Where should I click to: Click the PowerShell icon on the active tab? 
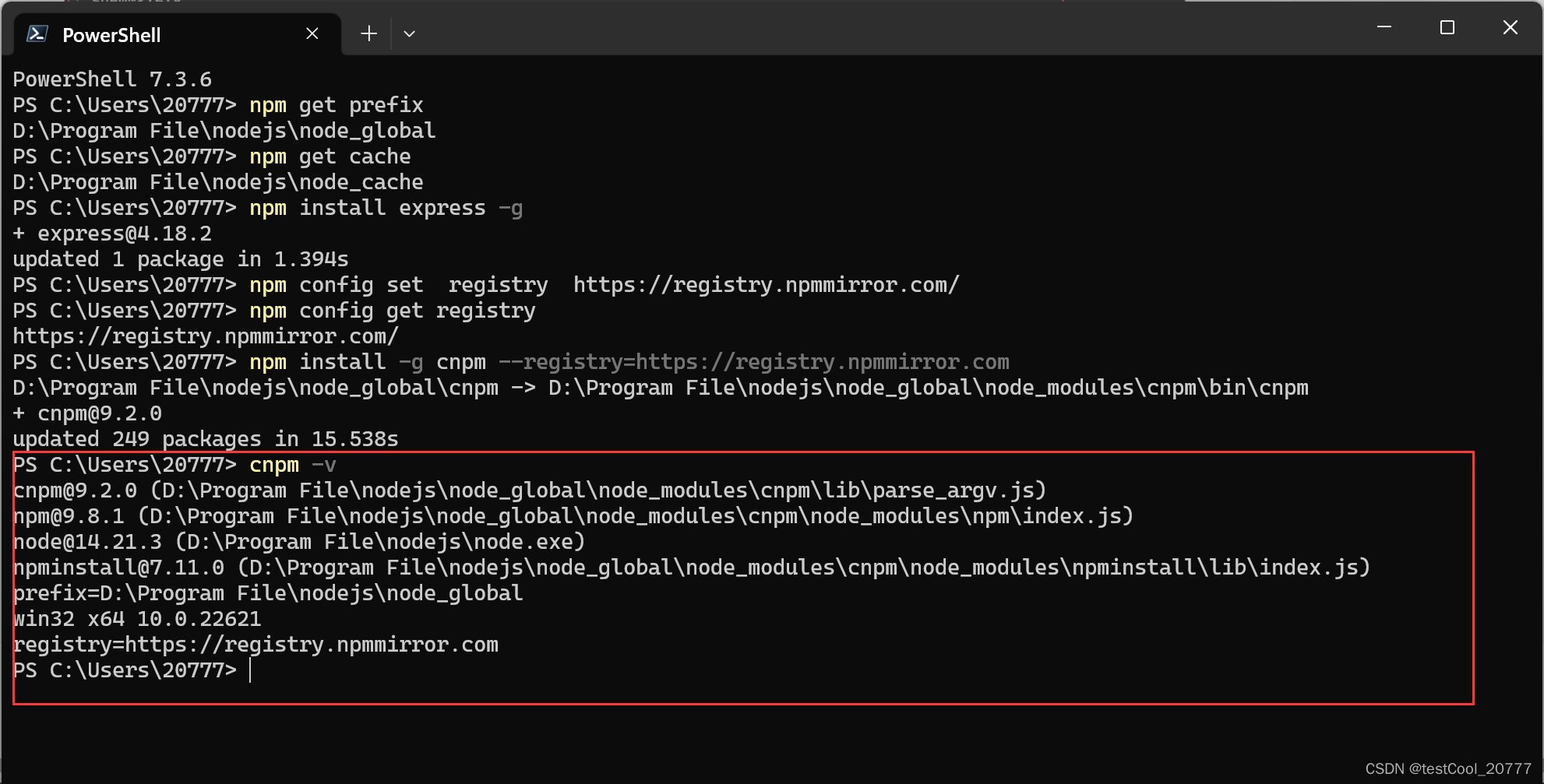[37, 34]
